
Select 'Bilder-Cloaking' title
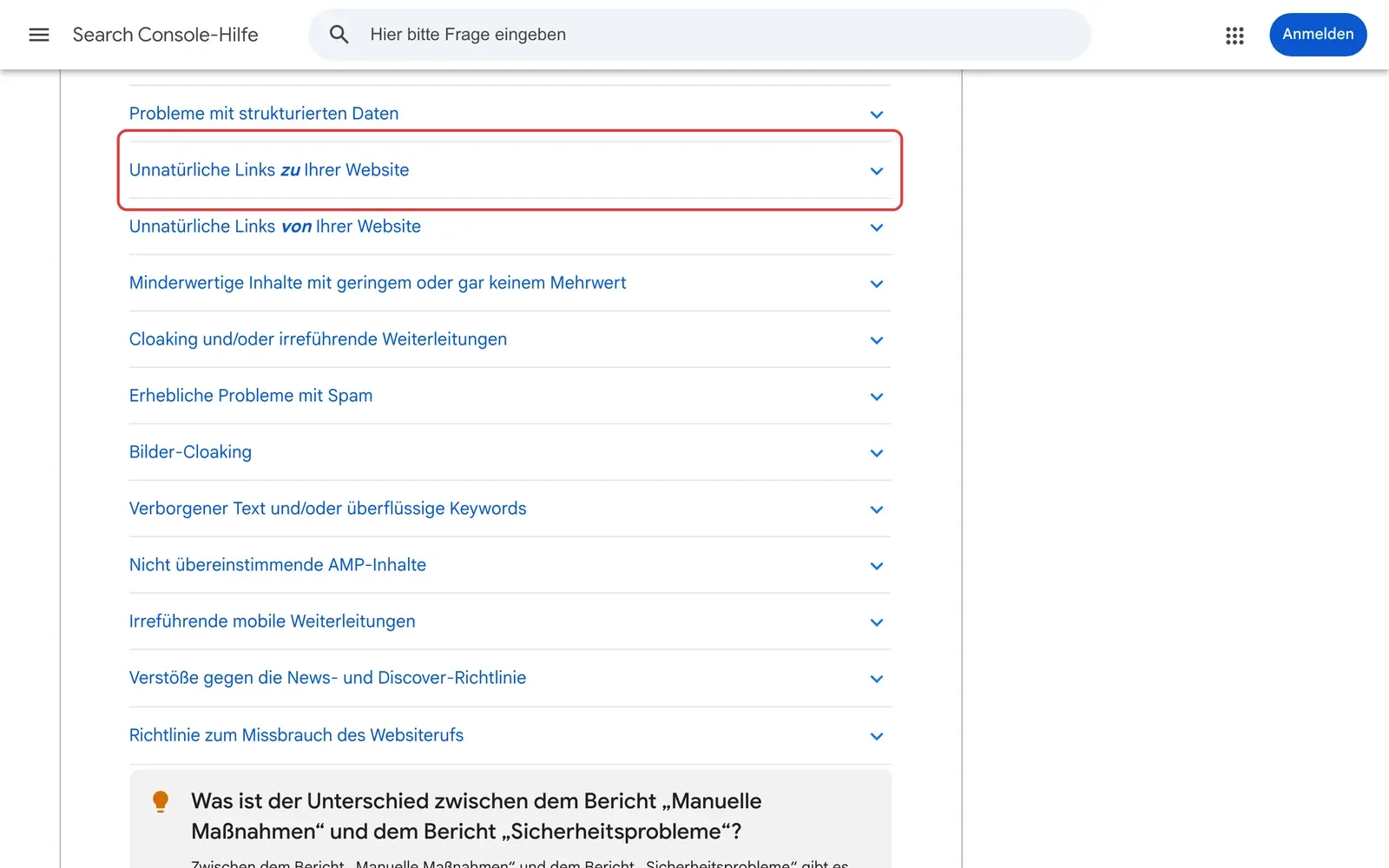click(190, 452)
